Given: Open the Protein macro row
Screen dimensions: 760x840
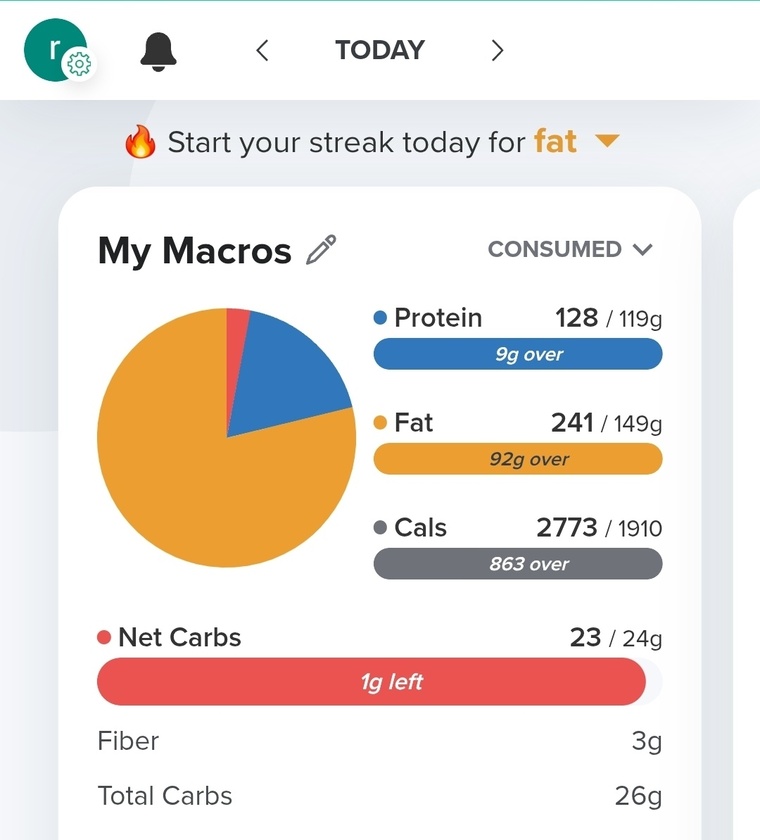Looking at the screenshot, I should pyautogui.click(x=518, y=338).
